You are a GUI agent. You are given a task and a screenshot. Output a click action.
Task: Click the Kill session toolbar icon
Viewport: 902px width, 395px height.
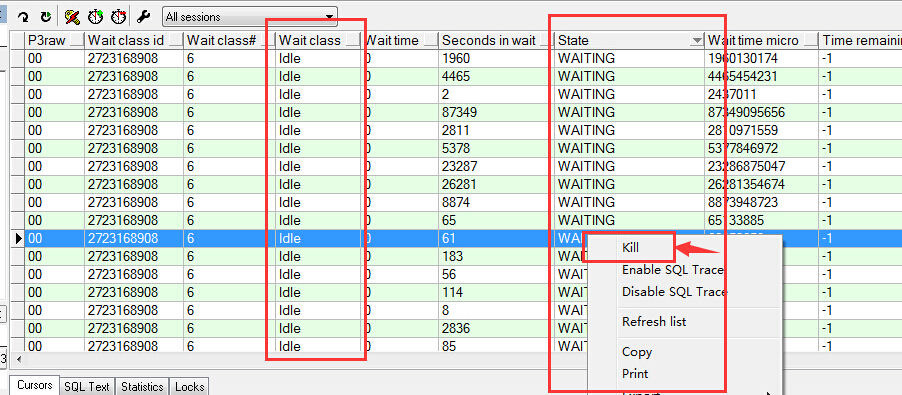coord(72,17)
